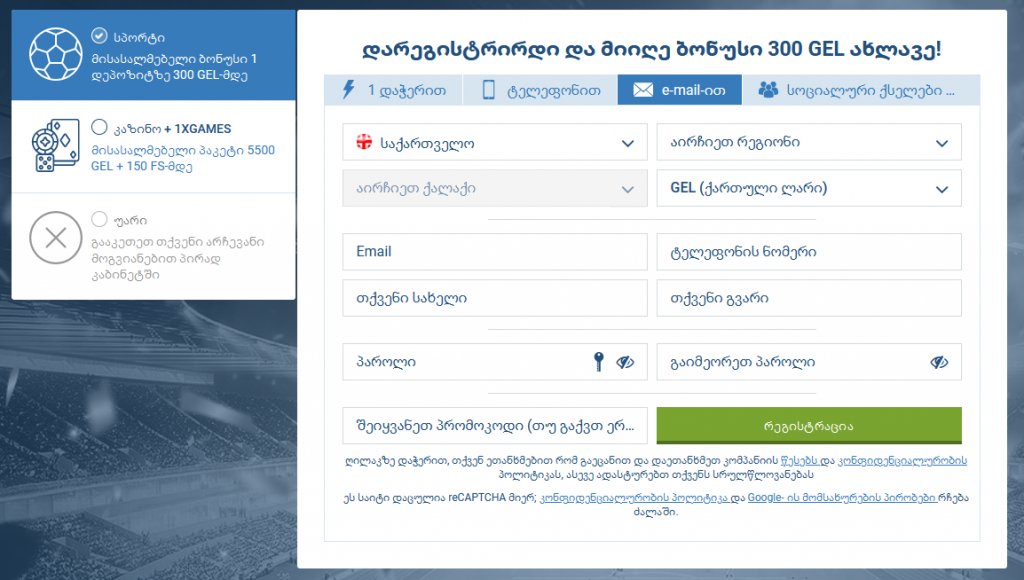Image resolution: width=1024 pixels, height=580 pixels.
Task: Click the promo code input field
Action: 494,425
